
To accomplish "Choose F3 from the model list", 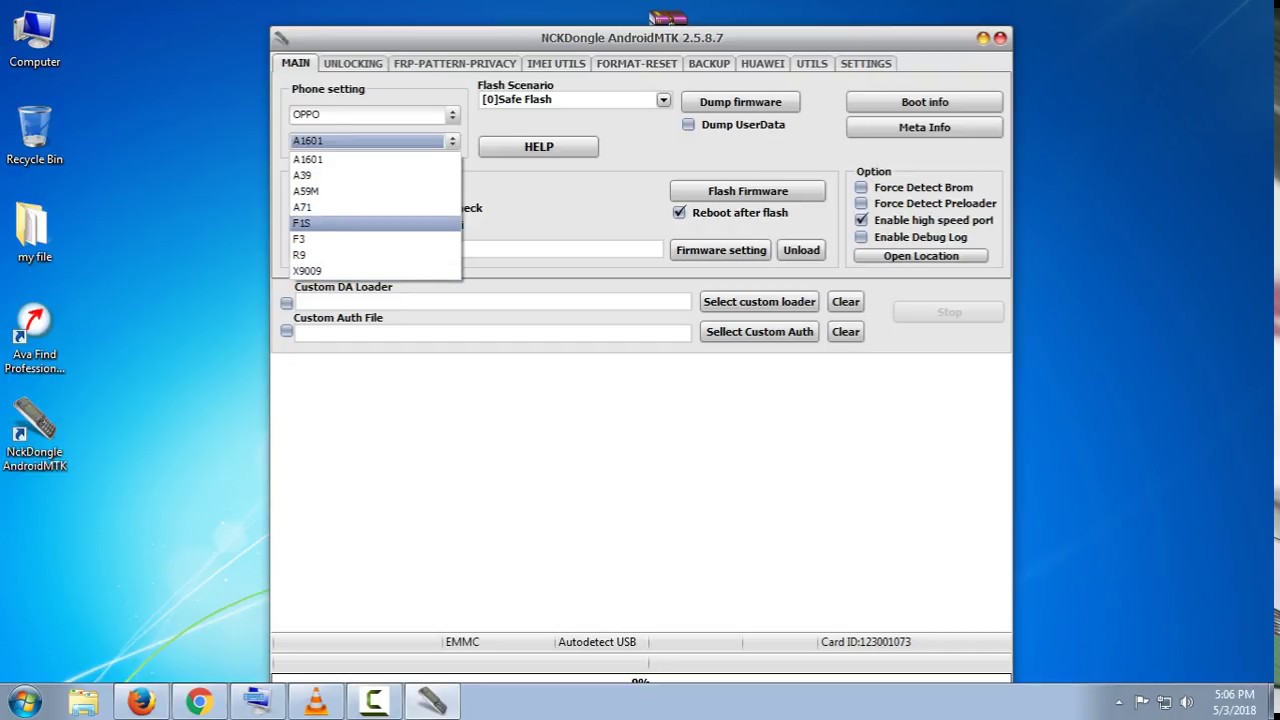I will [x=376, y=239].
